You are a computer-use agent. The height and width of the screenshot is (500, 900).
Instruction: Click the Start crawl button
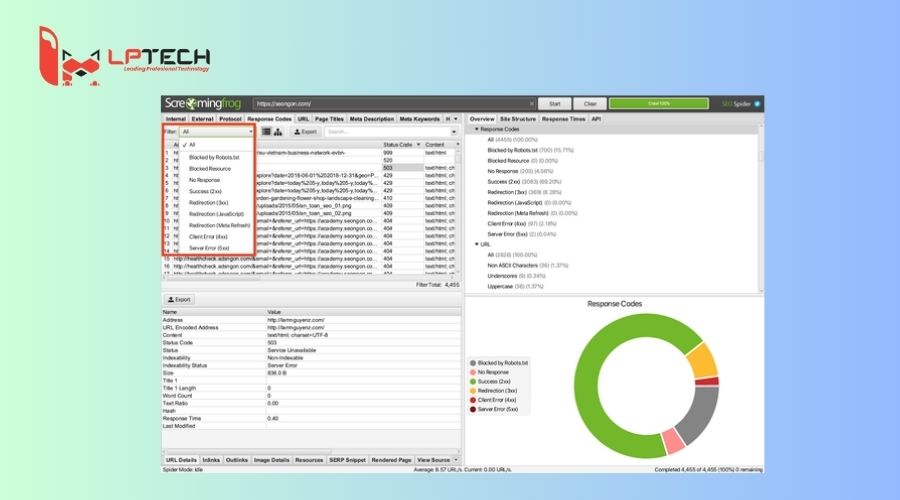pos(554,104)
